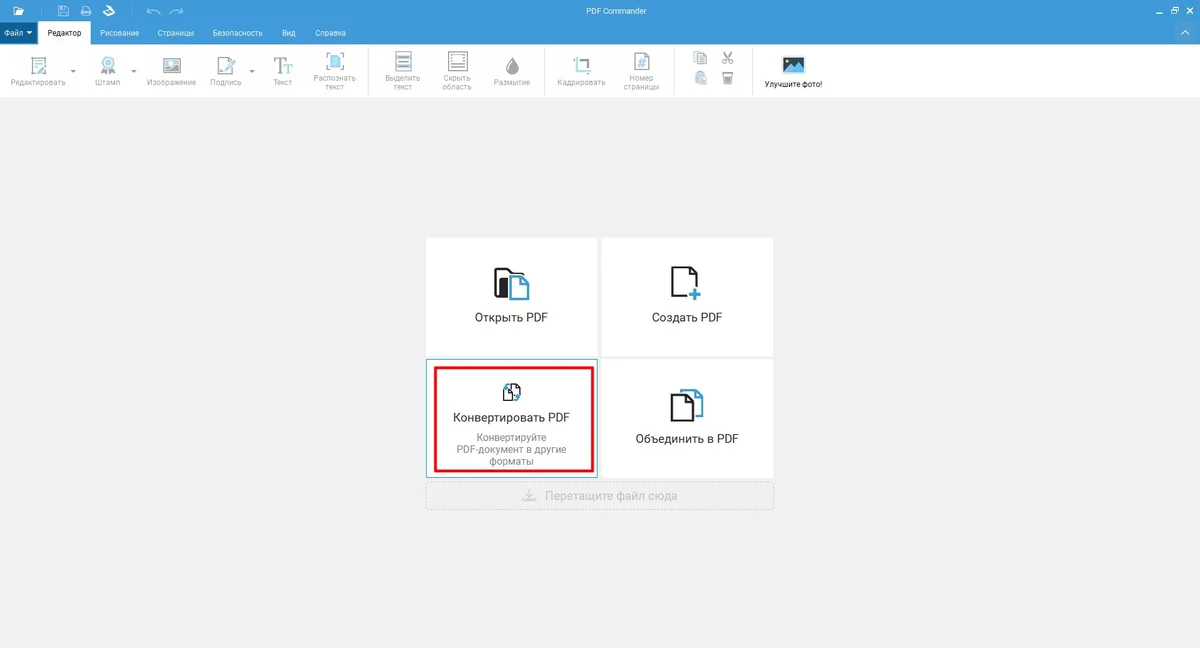Select the Штамп stamp tool
The image size is (1200, 648).
[x=107, y=71]
